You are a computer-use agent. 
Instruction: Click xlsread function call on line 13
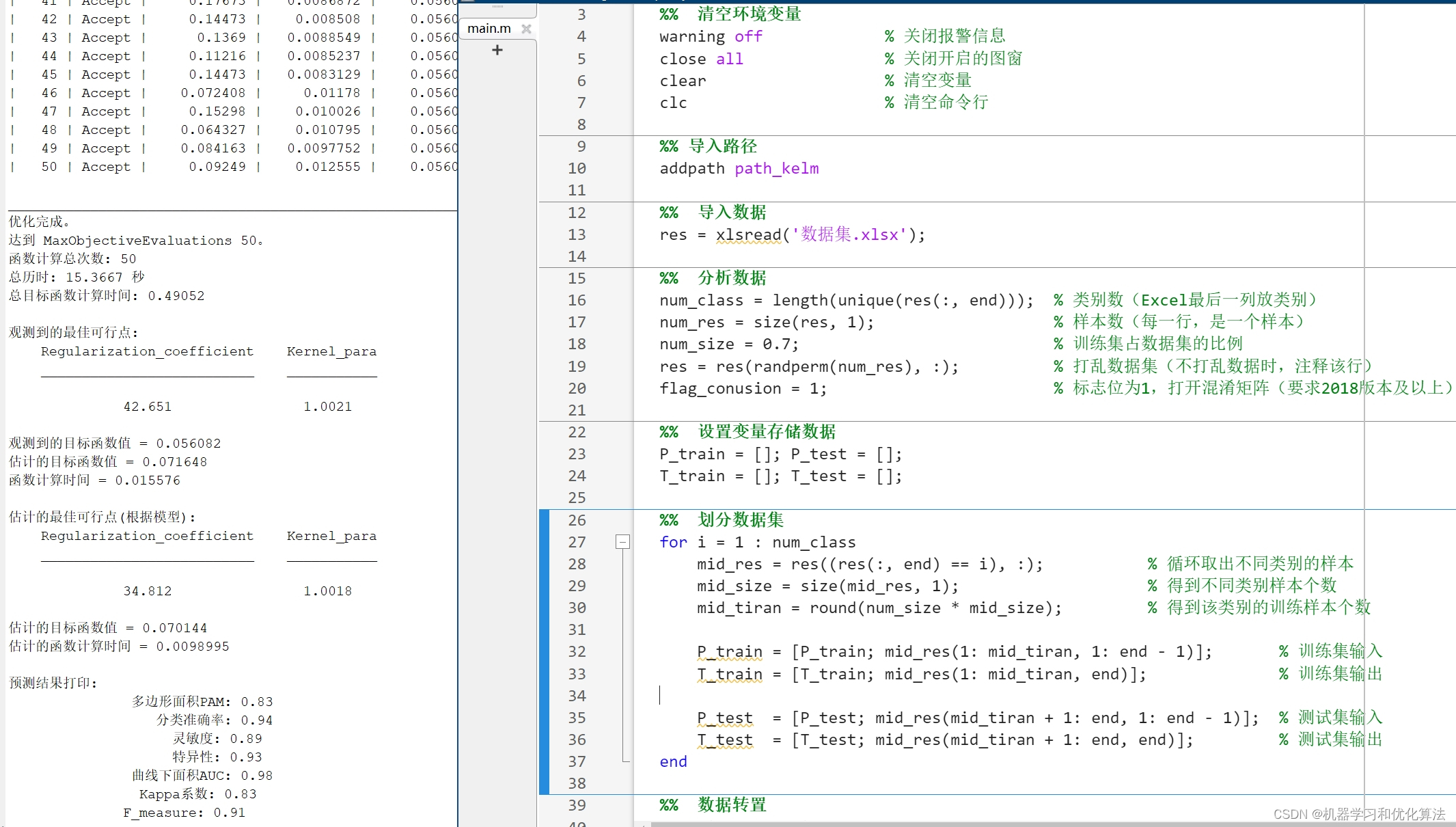748,234
